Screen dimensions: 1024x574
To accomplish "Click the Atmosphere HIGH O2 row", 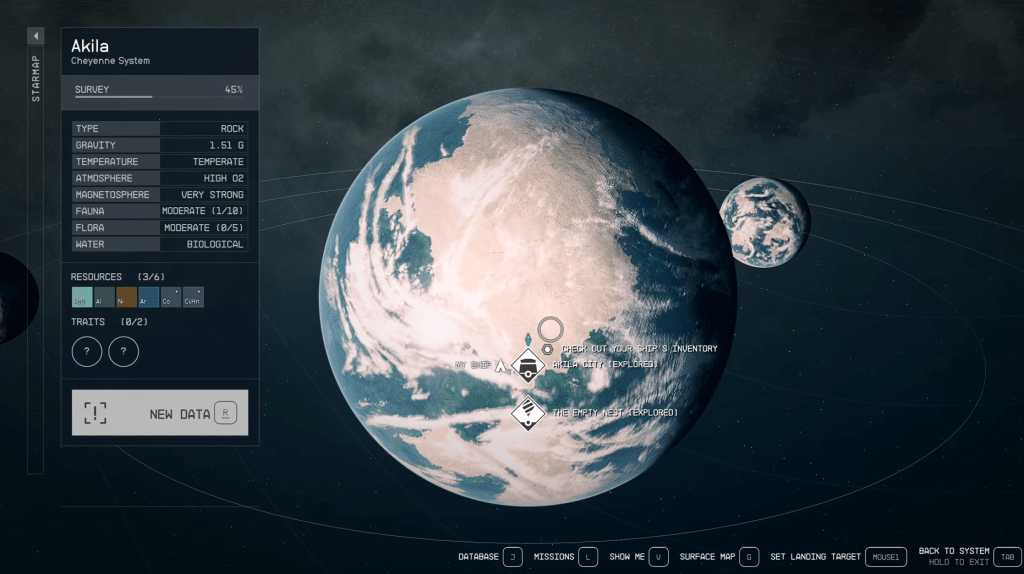I will [159, 178].
